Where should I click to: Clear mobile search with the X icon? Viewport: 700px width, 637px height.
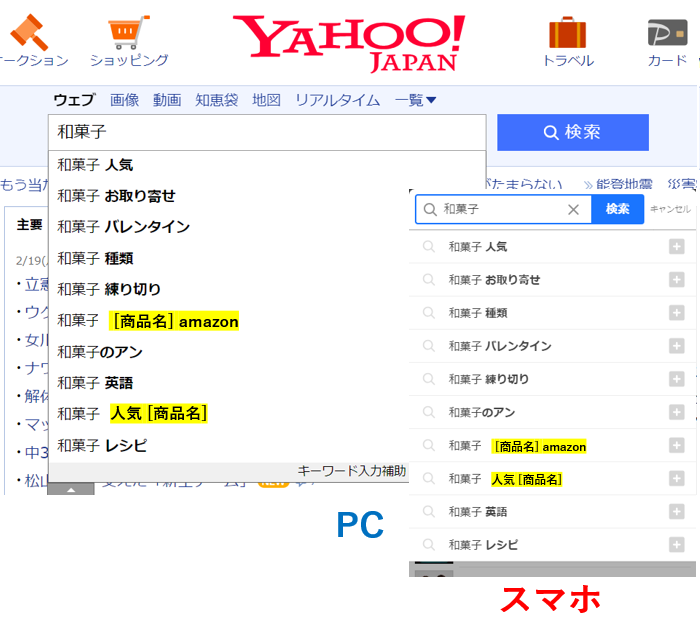tap(573, 210)
